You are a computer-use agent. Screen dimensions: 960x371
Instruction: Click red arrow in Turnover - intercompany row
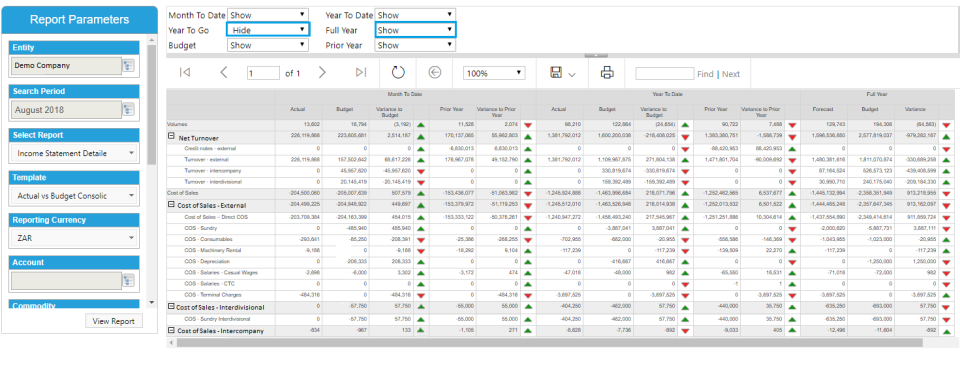(421, 171)
